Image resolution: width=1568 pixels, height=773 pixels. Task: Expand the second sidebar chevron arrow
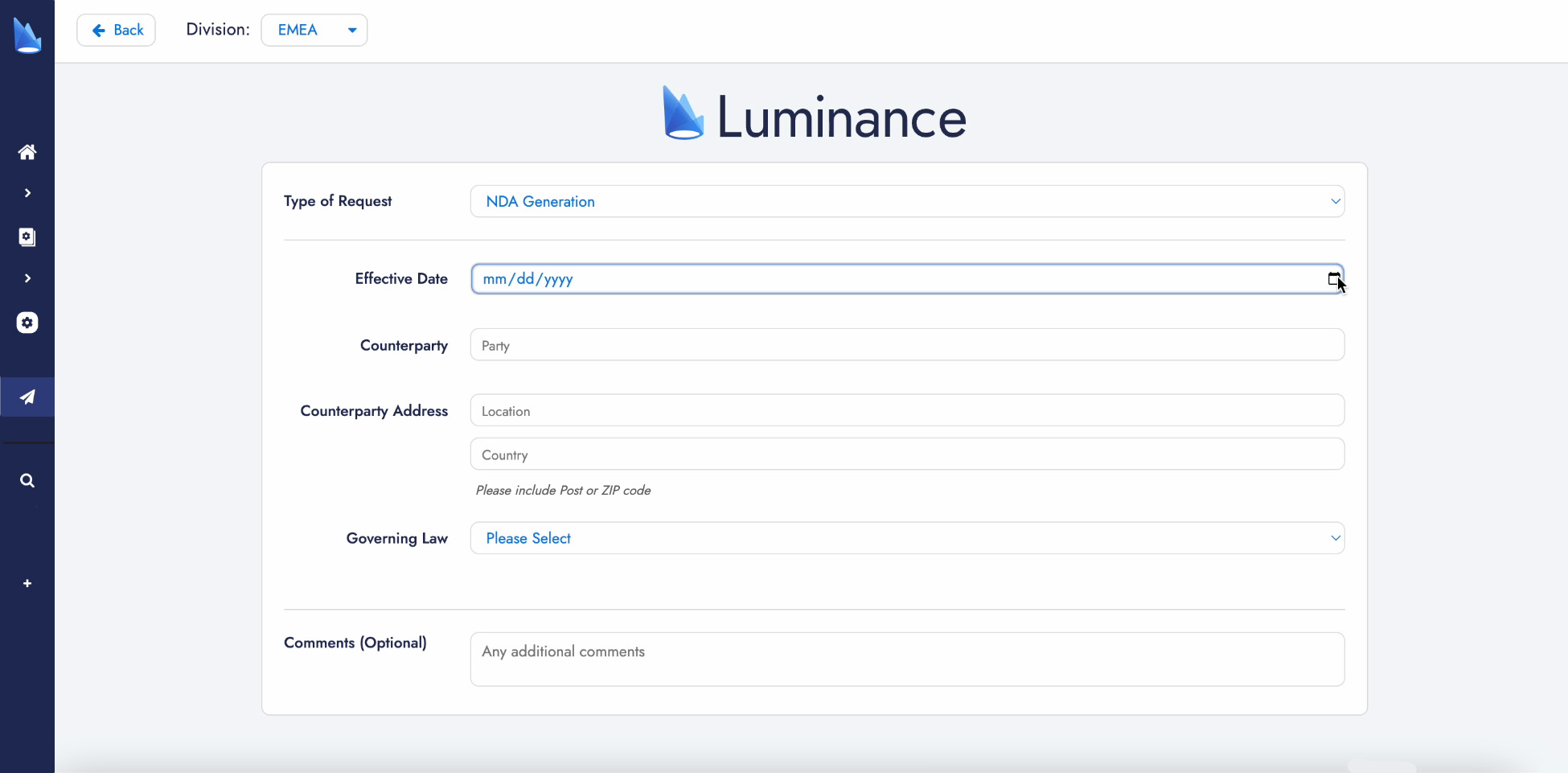tap(27, 278)
